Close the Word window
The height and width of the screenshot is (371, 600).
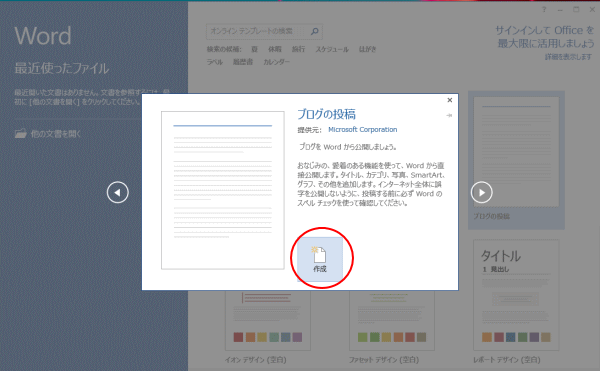point(592,10)
